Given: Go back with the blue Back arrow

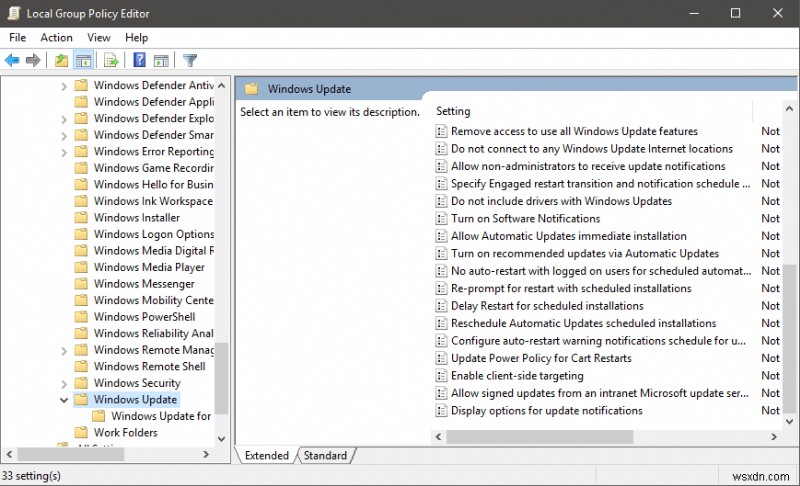Looking at the screenshot, I should coord(12,60).
